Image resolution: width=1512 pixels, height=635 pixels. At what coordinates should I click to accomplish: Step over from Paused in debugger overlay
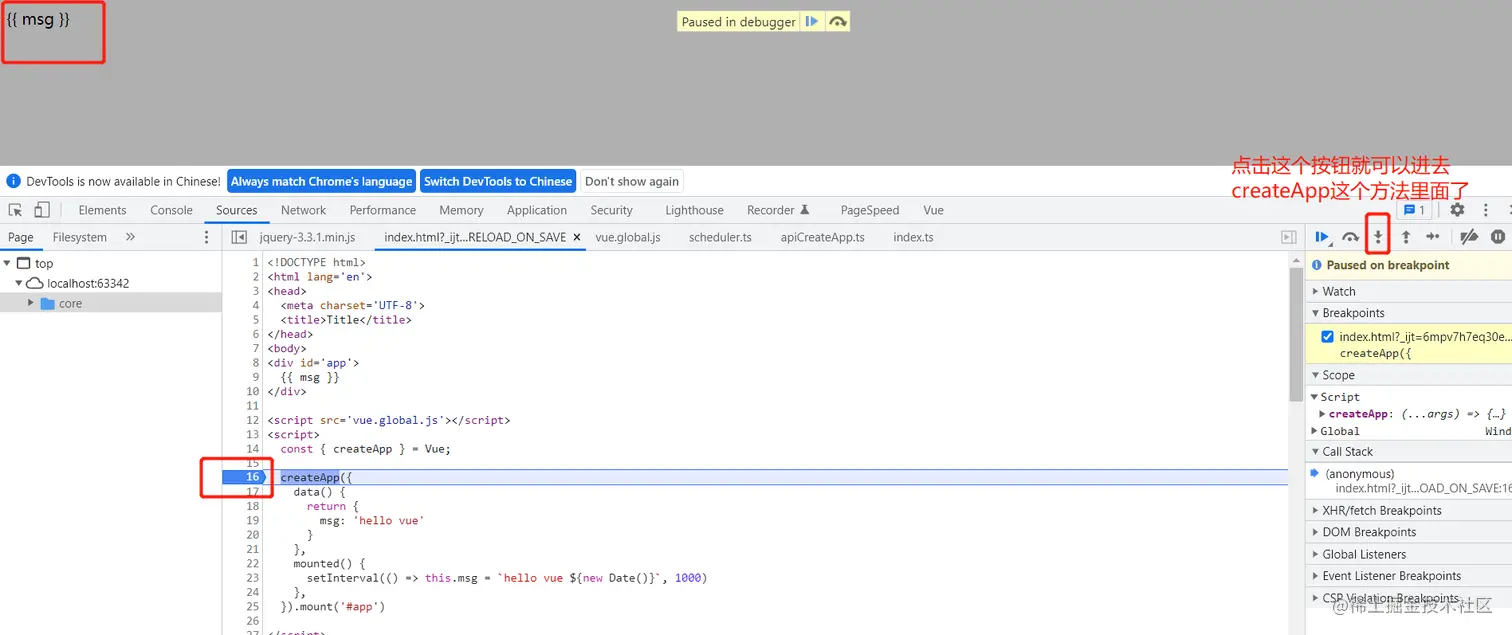[838, 21]
